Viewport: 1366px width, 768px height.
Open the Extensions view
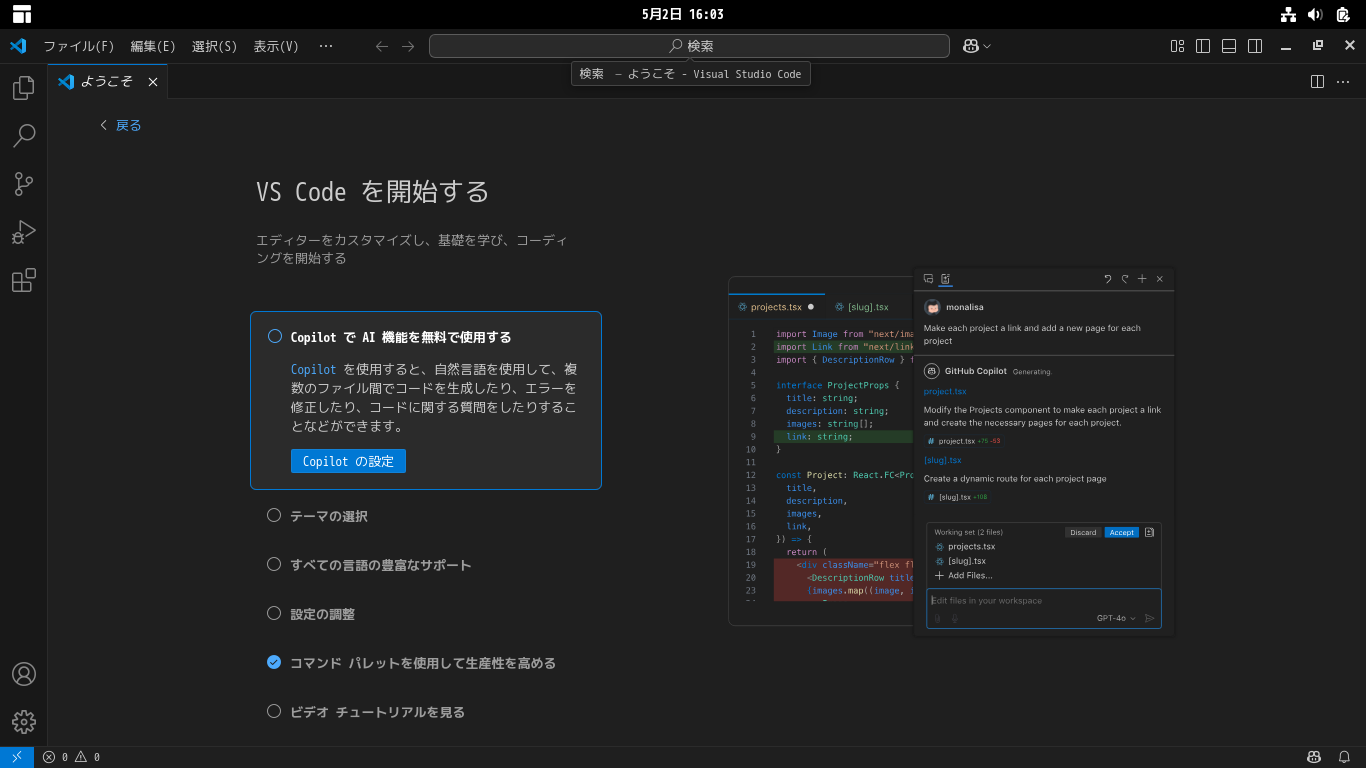click(23, 280)
